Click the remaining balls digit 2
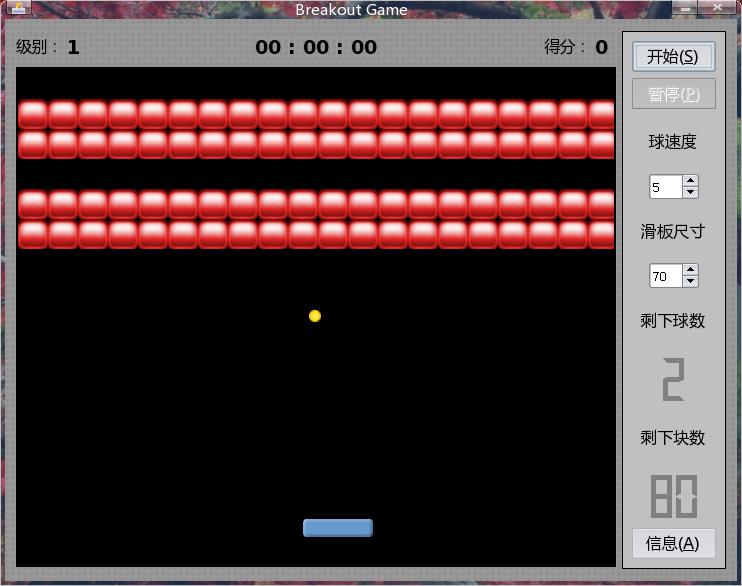Viewport: 742px width, 586px height. point(673,380)
